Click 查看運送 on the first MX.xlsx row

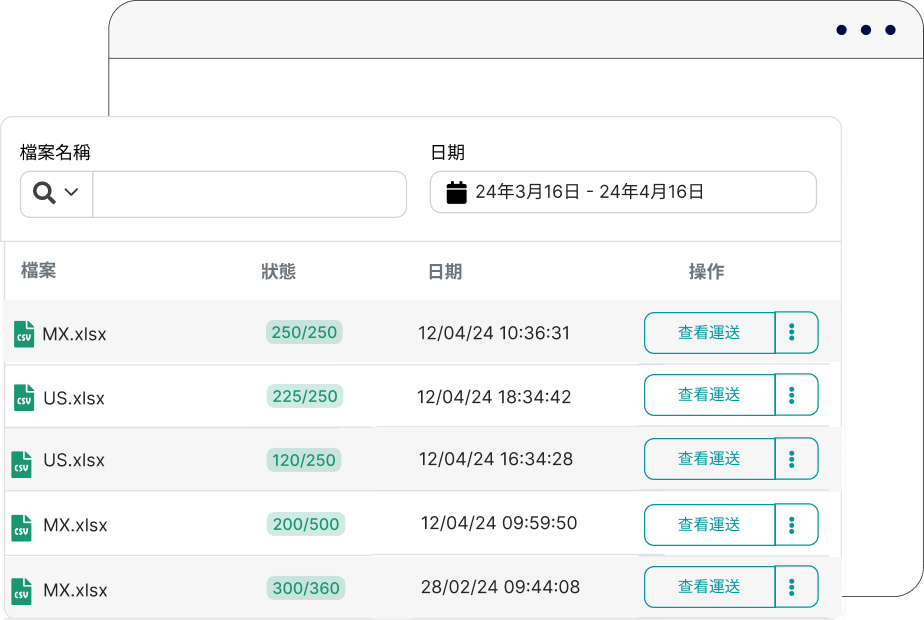click(709, 332)
